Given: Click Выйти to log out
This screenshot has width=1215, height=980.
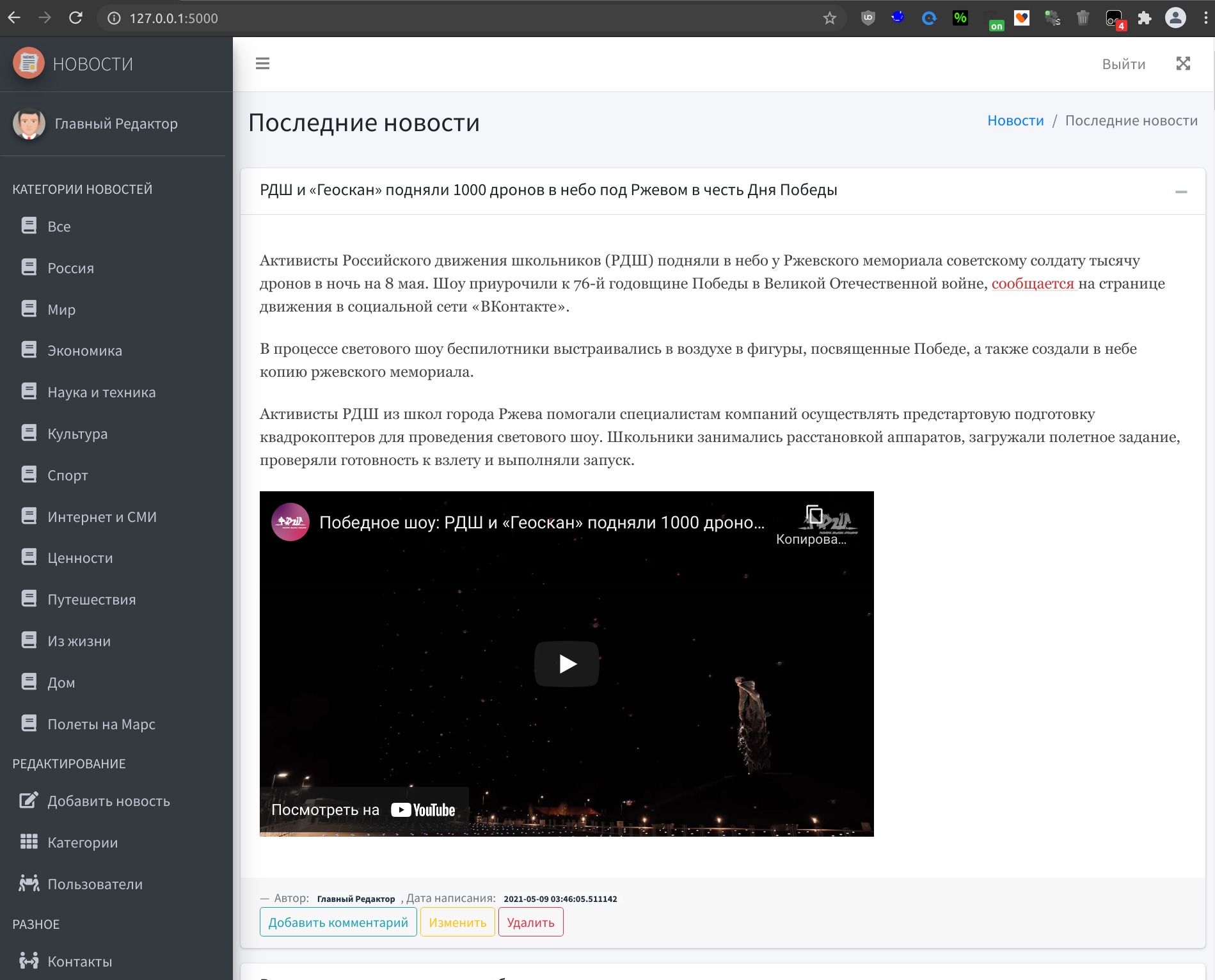Looking at the screenshot, I should (x=1124, y=64).
